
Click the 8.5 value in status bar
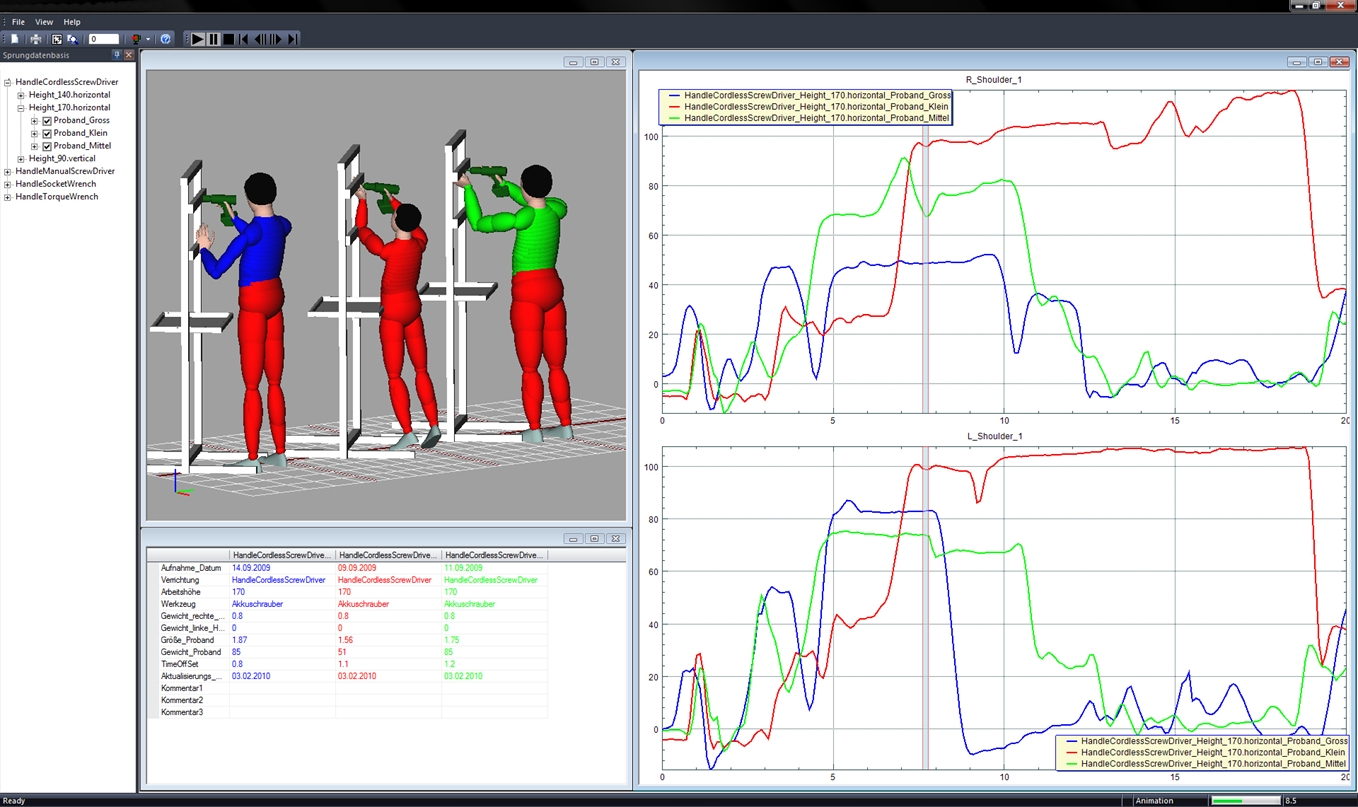click(x=1291, y=800)
